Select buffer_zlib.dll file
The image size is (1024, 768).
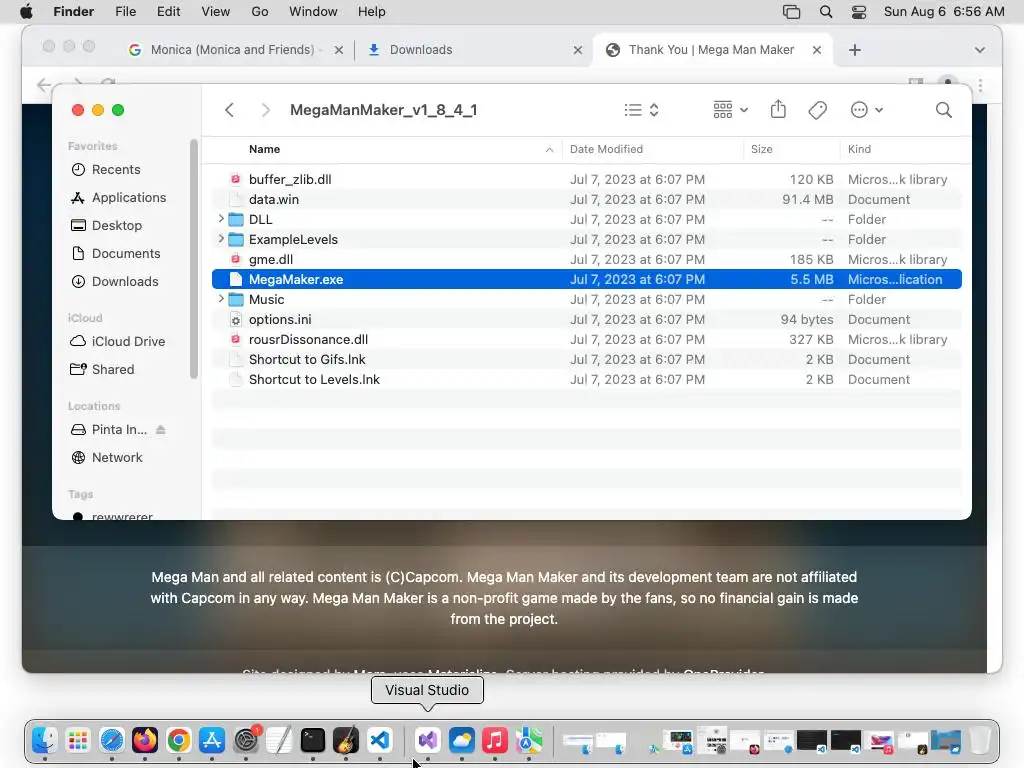[586, 179]
